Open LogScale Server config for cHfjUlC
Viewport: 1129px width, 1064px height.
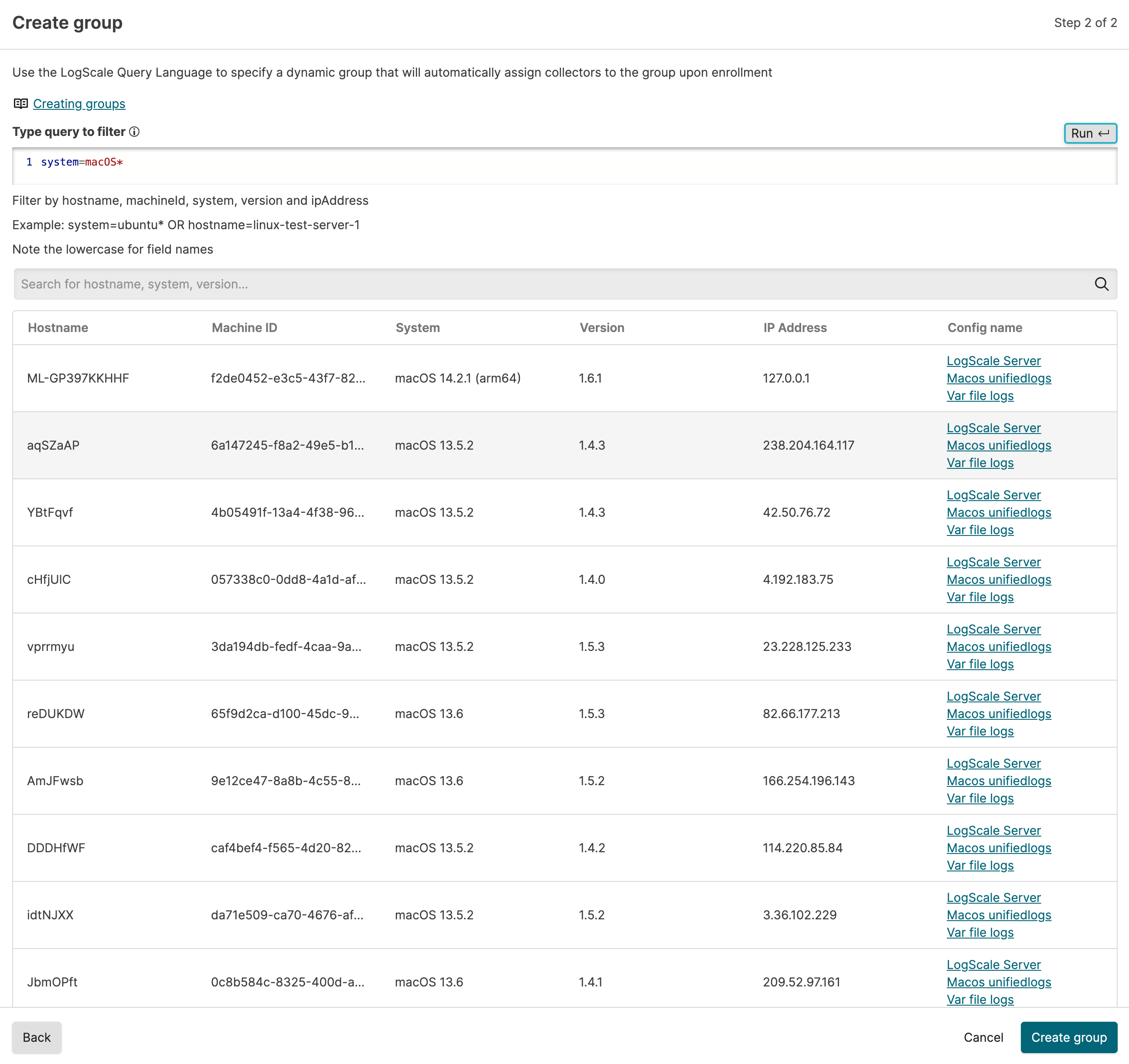(993, 562)
